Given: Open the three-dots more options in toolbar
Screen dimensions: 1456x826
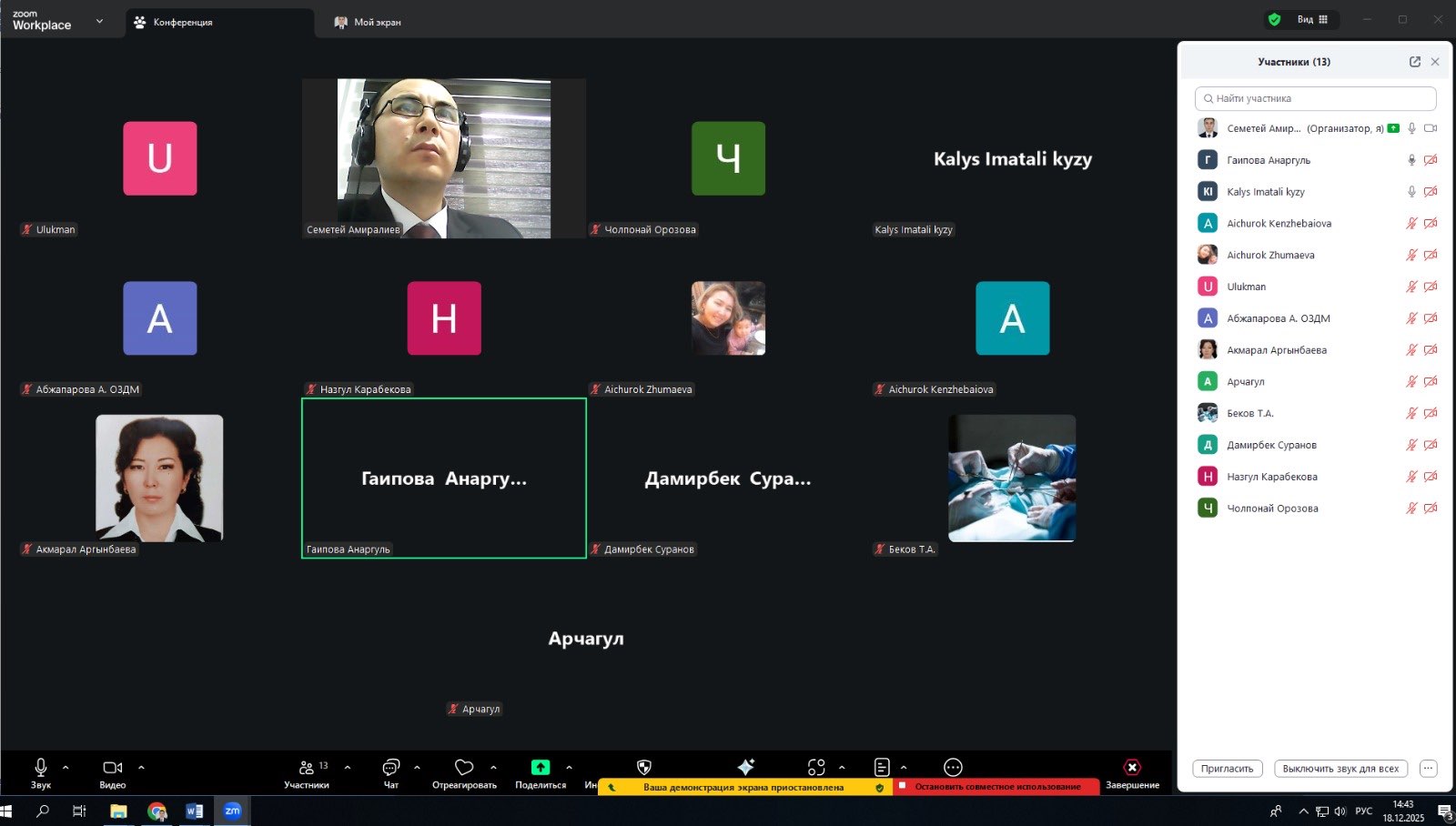Looking at the screenshot, I should 953,767.
